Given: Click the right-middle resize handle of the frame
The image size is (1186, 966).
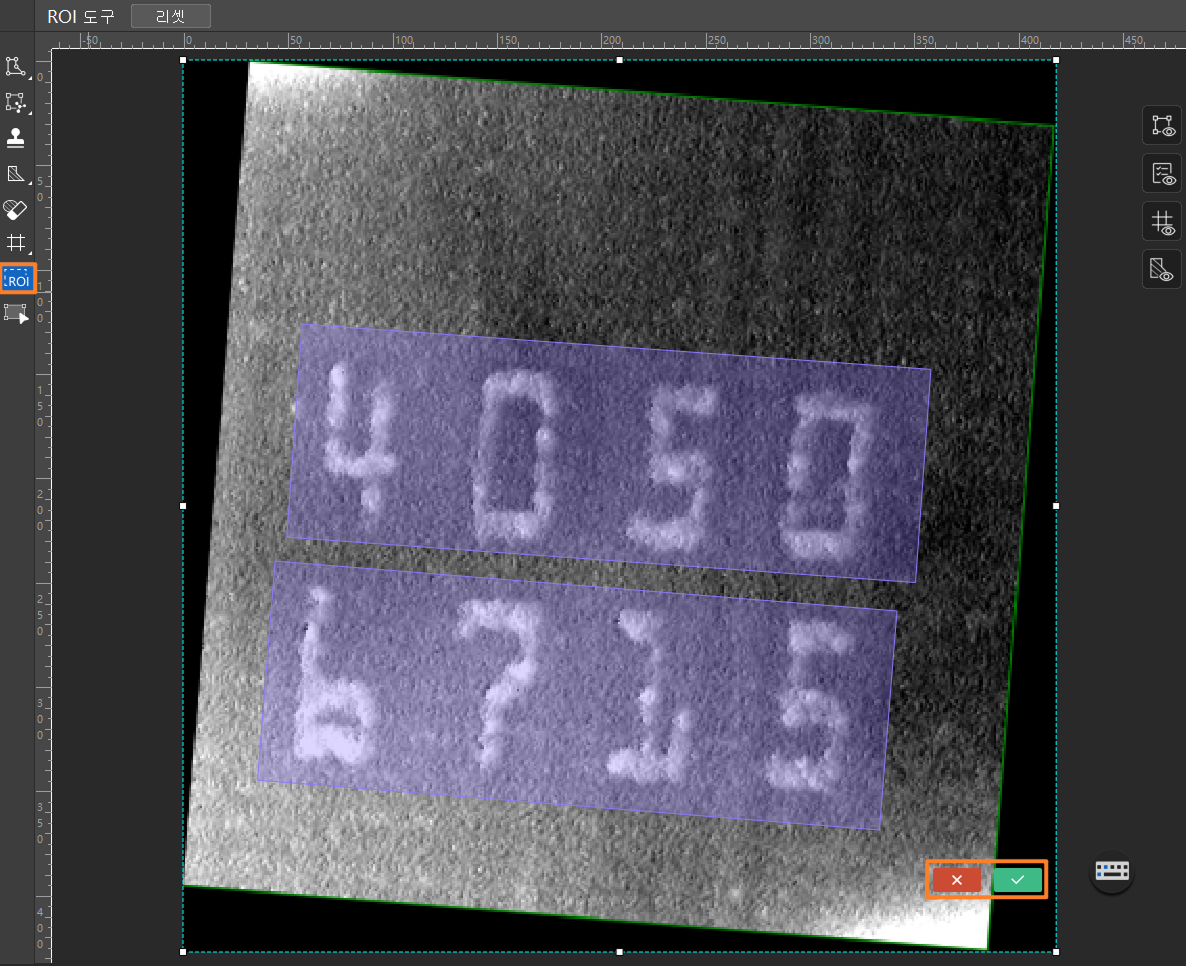Looking at the screenshot, I should (x=1056, y=506).
